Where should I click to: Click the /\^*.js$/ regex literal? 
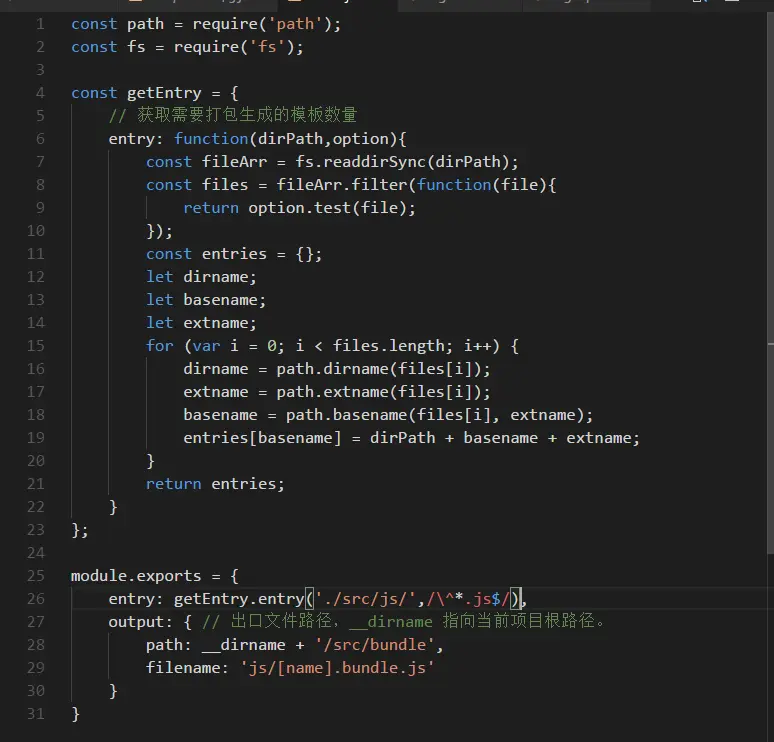[468, 599]
